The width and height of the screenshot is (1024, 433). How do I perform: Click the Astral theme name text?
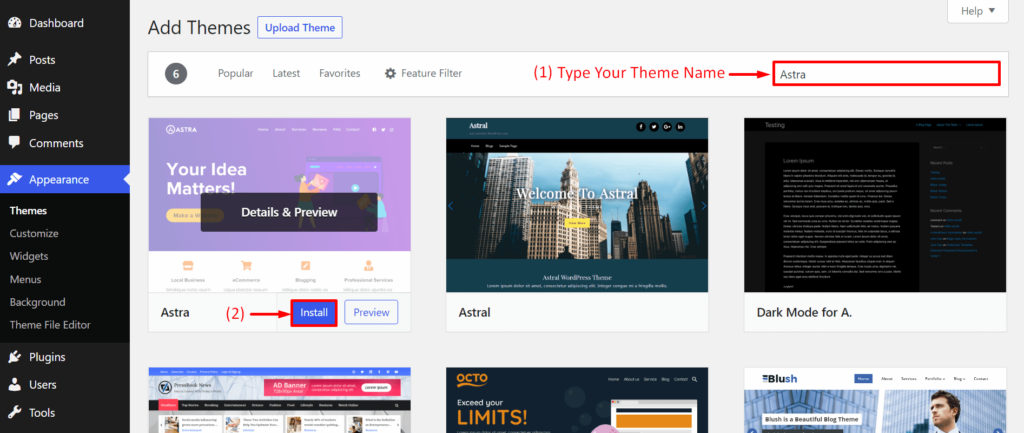[x=474, y=312]
